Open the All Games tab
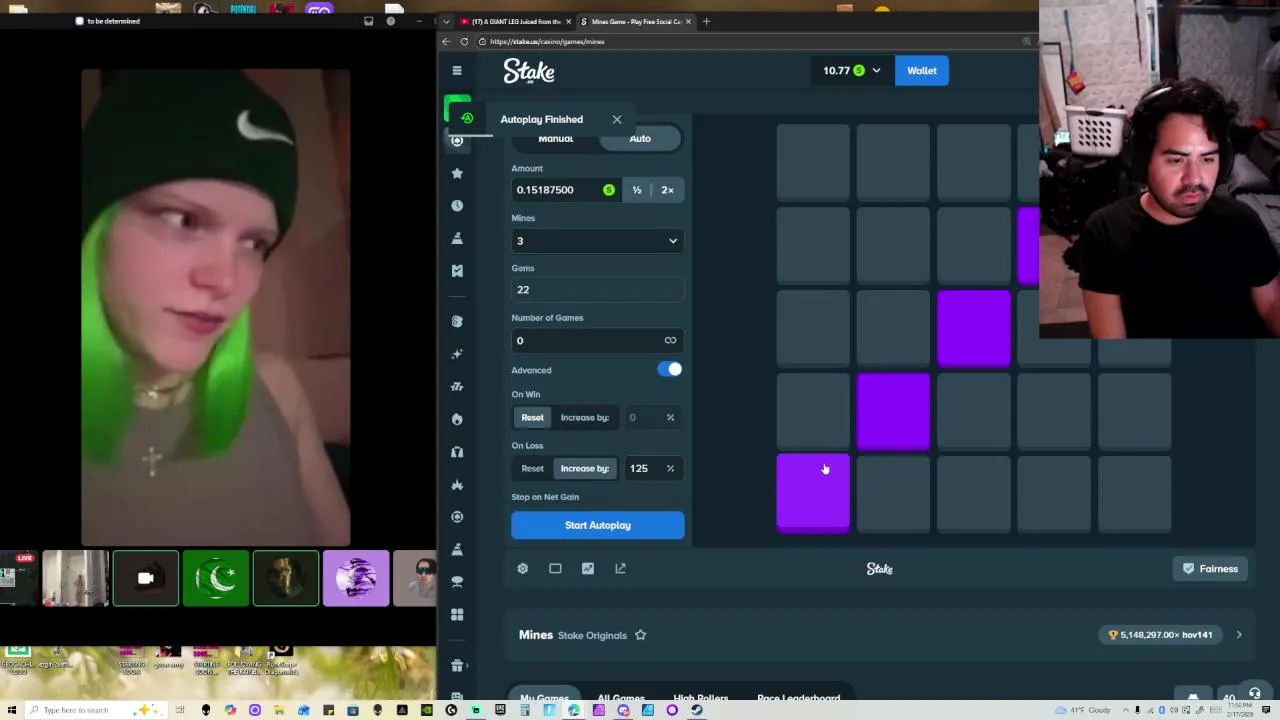This screenshot has height=720, width=1280. coord(621,698)
